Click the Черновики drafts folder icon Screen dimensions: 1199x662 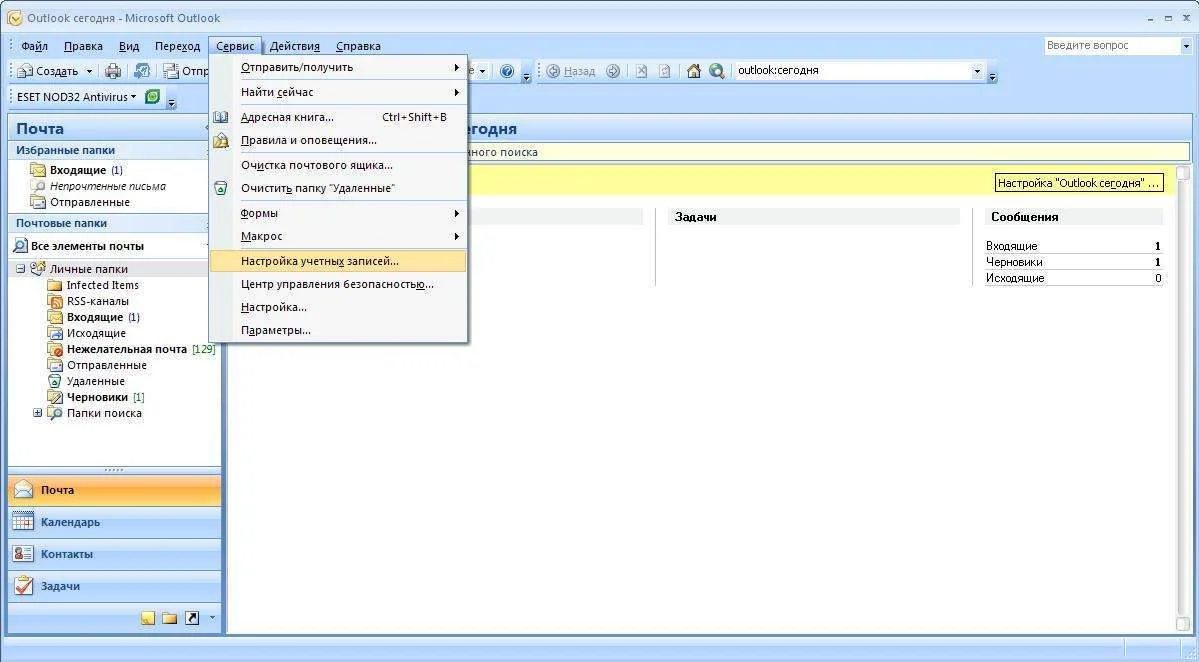point(55,397)
